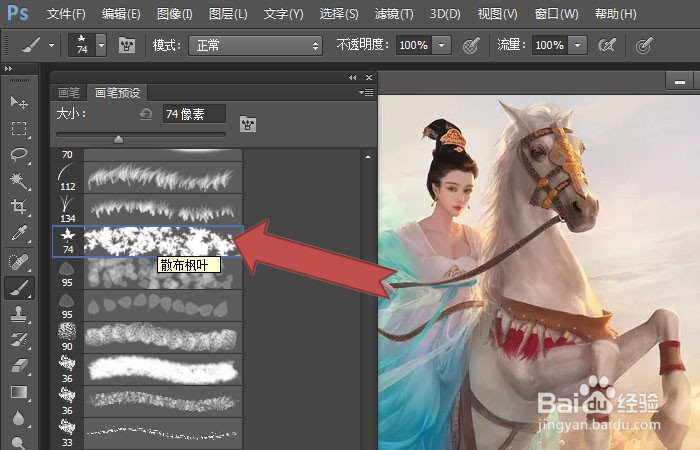The width and height of the screenshot is (700, 450).
Task: Toggle the brush panel from options bar
Action: click(x=127, y=45)
